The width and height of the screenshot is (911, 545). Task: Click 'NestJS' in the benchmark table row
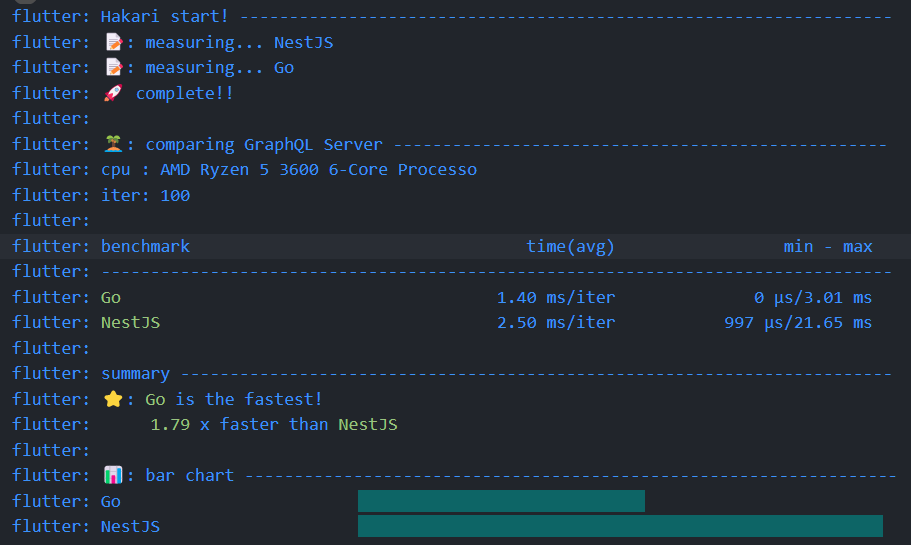click(x=130, y=322)
